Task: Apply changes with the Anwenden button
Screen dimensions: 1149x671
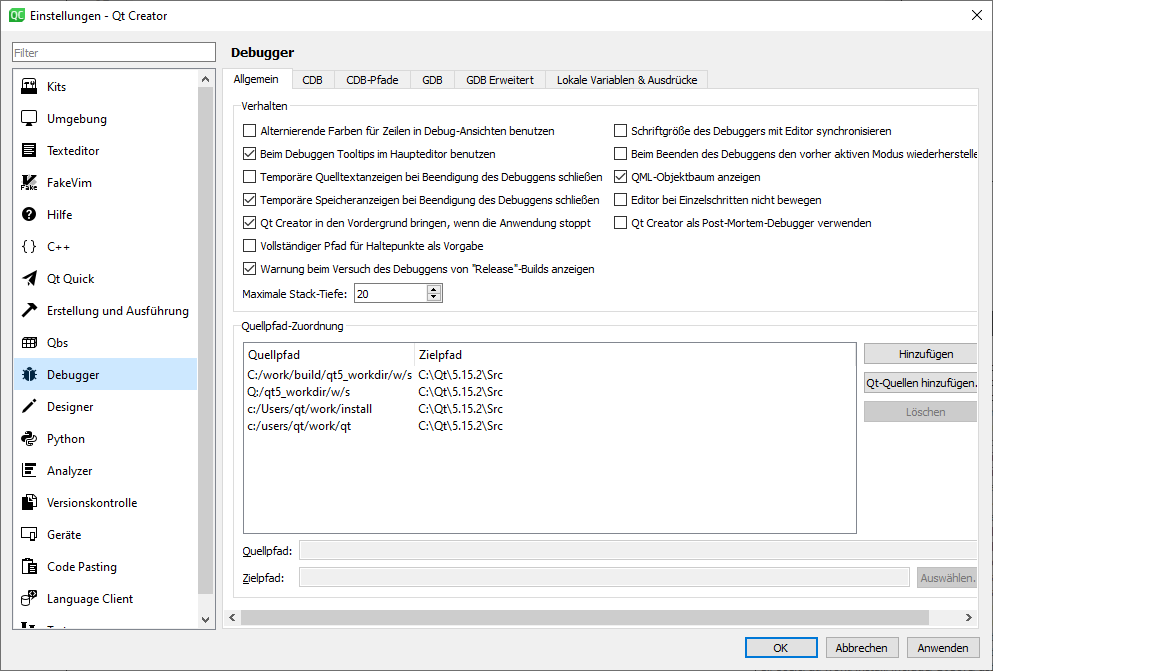Action: pos(943,648)
